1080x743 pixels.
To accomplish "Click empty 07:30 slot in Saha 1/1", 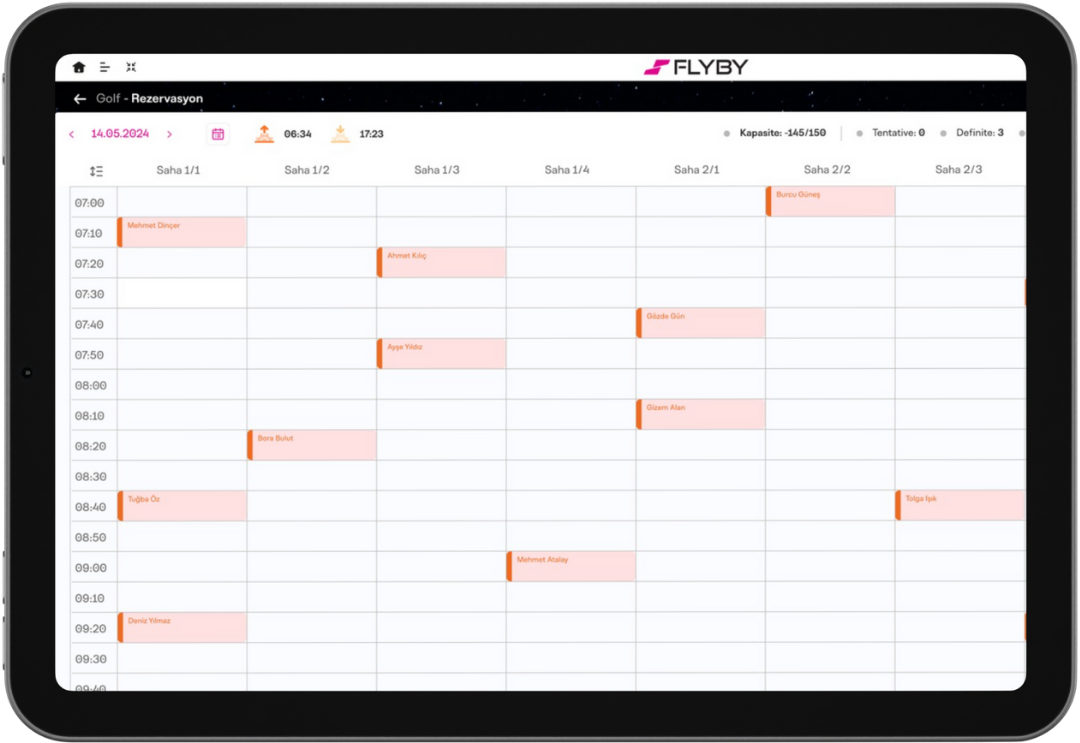I will click(182, 293).
